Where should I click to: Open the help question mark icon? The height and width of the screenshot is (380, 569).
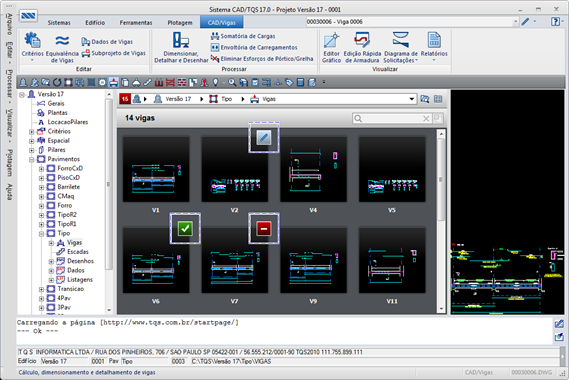(555, 22)
